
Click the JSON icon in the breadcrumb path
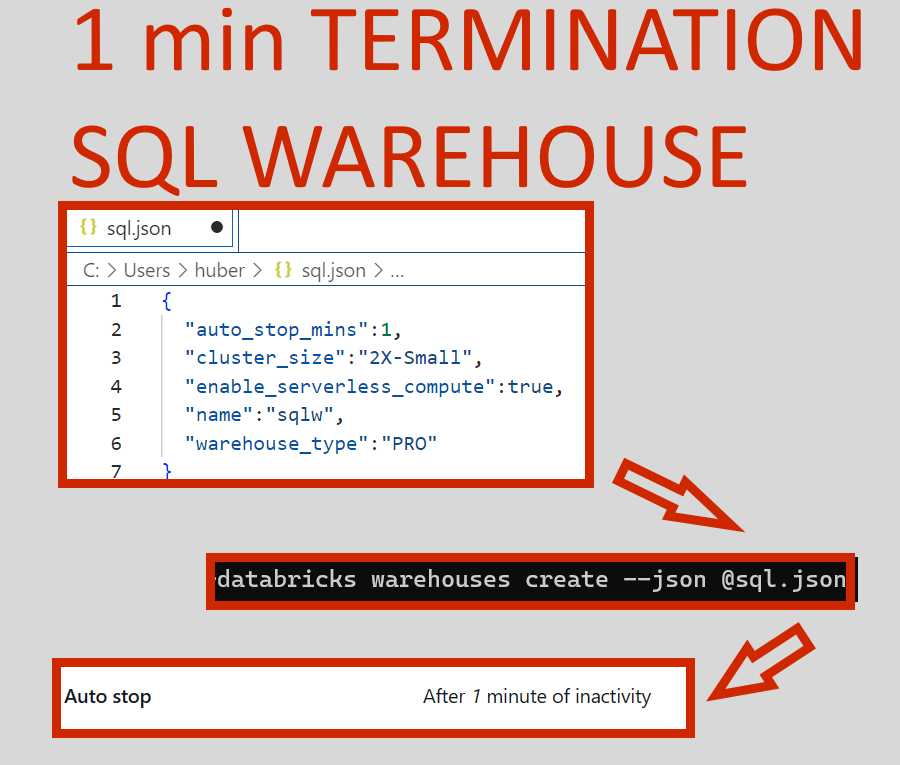coord(283,270)
